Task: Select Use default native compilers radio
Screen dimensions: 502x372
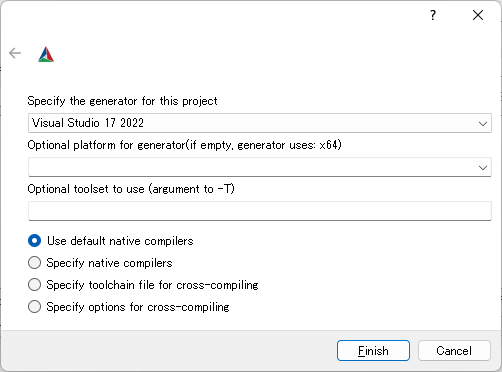Action: [x=34, y=241]
